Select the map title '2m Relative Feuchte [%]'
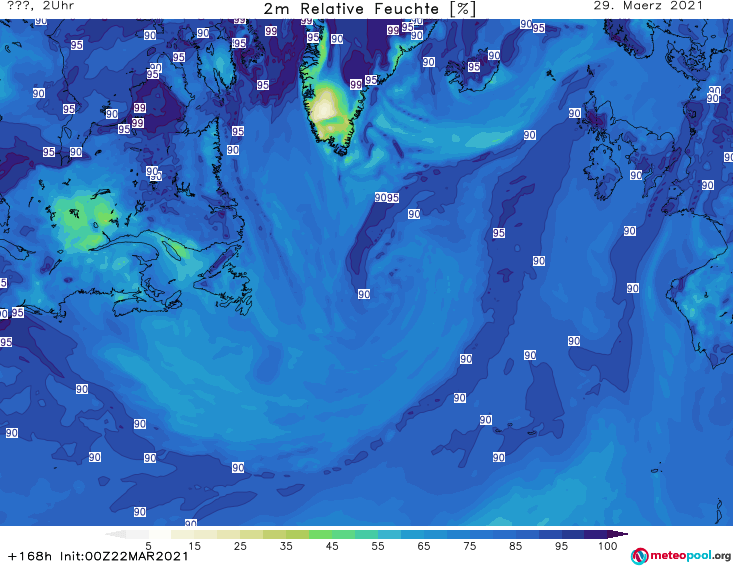 click(x=370, y=9)
